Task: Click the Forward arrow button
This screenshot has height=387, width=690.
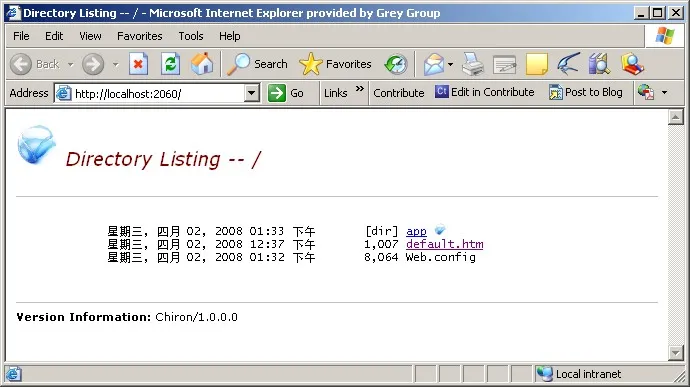Action: [93, 64]
